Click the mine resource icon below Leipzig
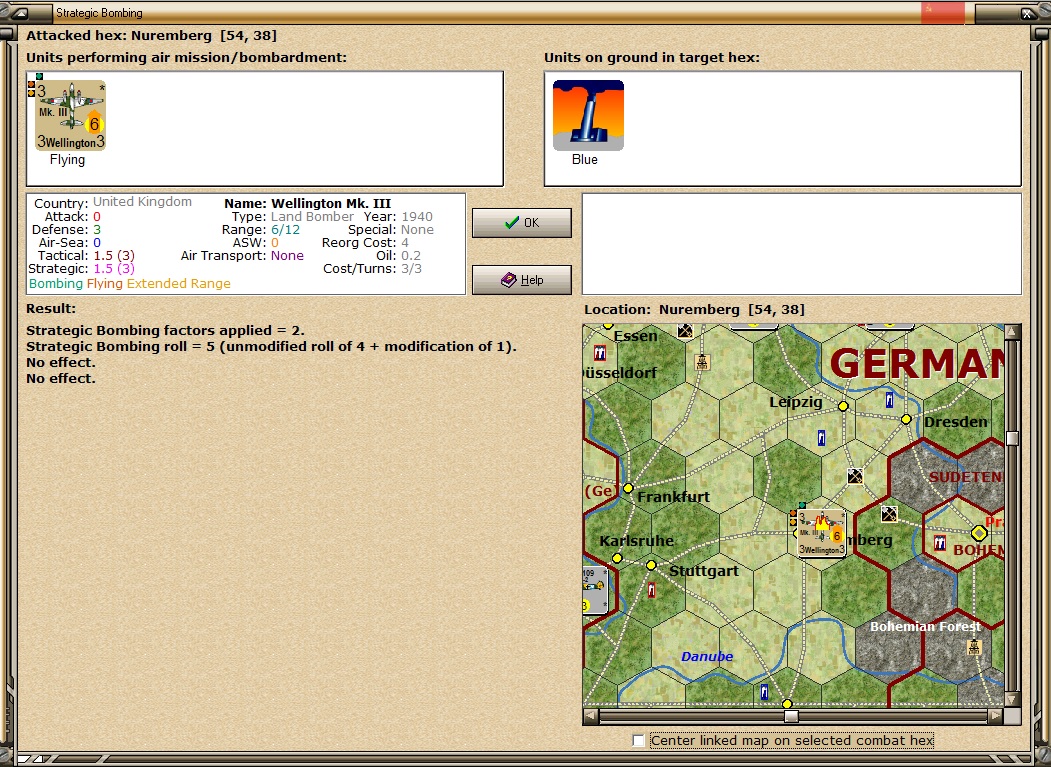The width and height of the screenshot is (1051, 767). pyautogui.click(x=855, y=476)
